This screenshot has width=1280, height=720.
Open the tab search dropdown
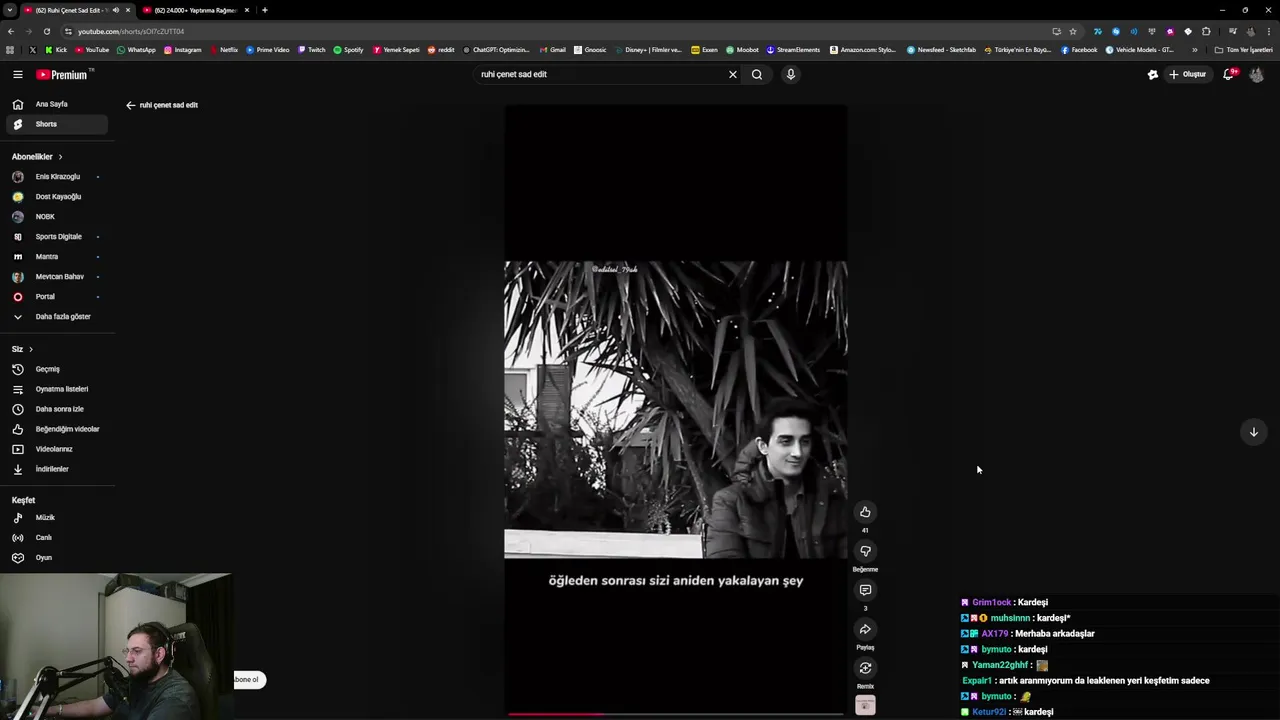(x=10, y=10)
